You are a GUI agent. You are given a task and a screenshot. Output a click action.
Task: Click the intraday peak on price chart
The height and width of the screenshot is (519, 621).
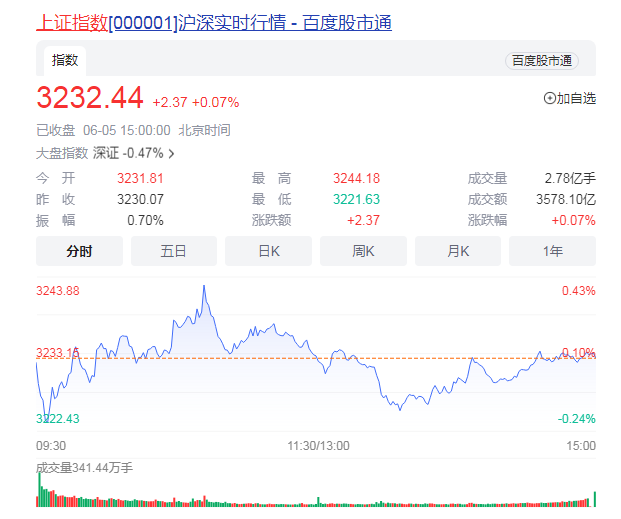pos(204,288)
